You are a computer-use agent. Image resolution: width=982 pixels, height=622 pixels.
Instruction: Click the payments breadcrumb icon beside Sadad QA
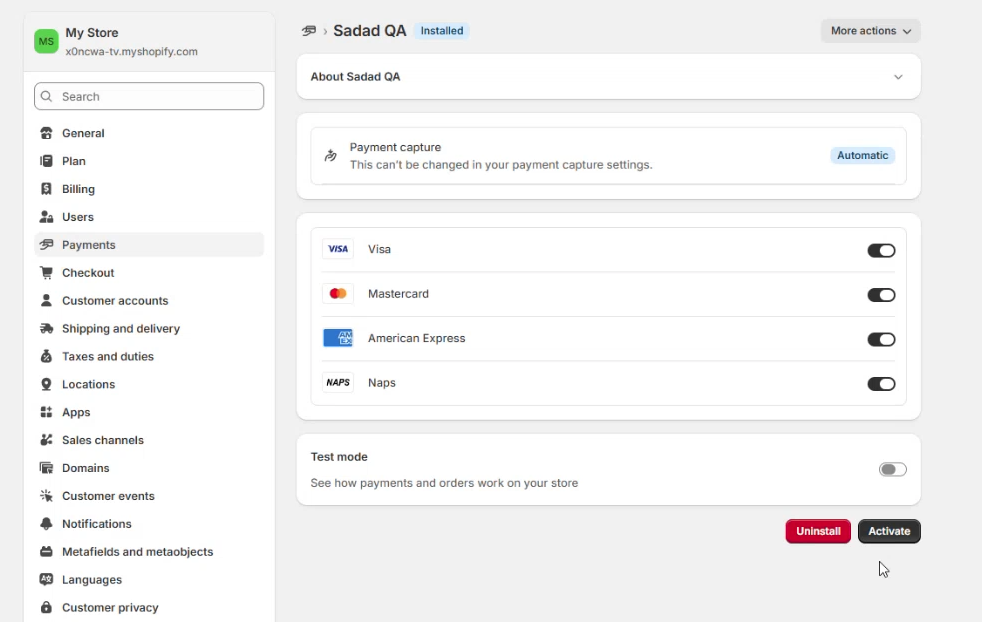[x=309, y=31]
